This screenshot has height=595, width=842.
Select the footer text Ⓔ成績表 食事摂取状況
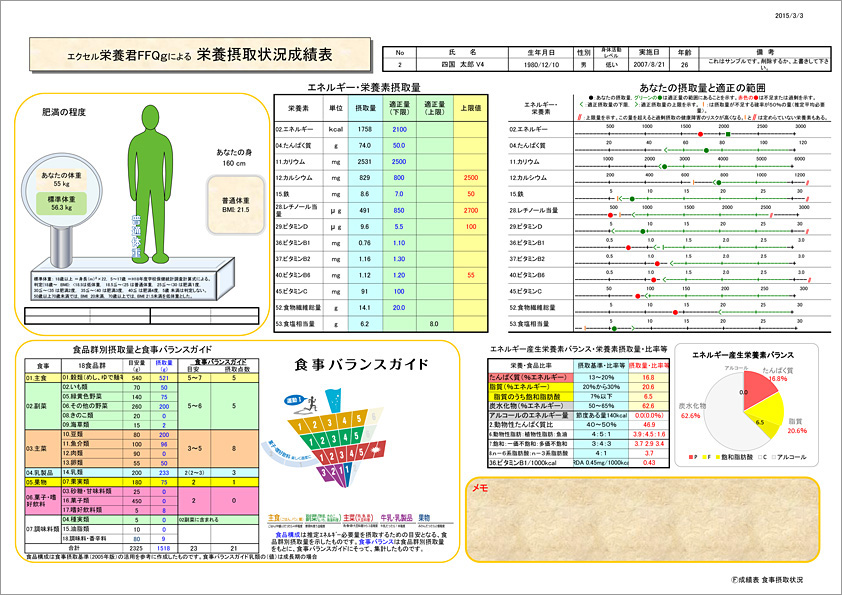click(x=767, y=580)
